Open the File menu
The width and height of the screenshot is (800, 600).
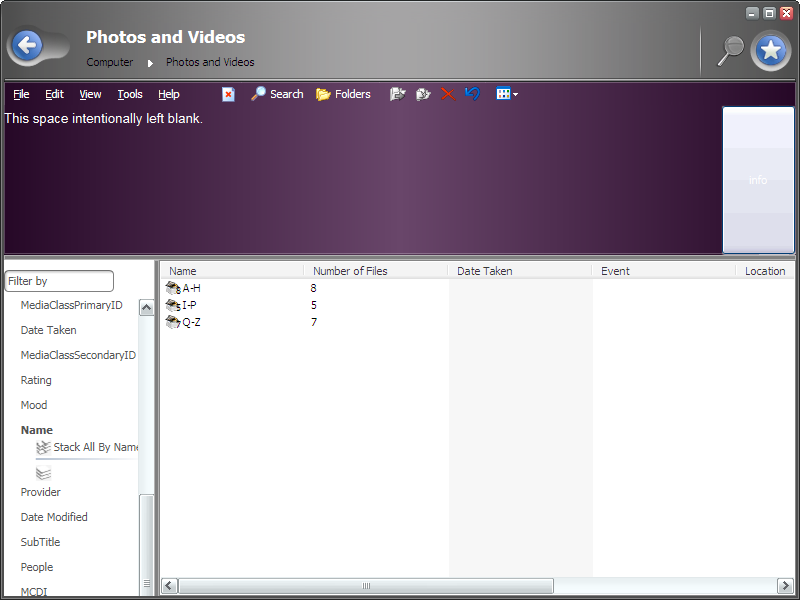point(21,94)
